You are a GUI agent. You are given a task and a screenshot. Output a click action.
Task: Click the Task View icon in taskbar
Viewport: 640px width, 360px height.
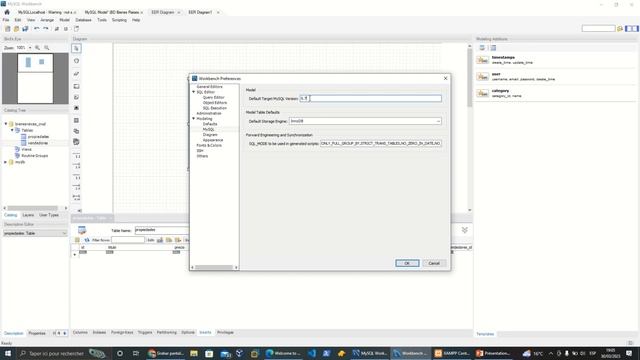136,353
